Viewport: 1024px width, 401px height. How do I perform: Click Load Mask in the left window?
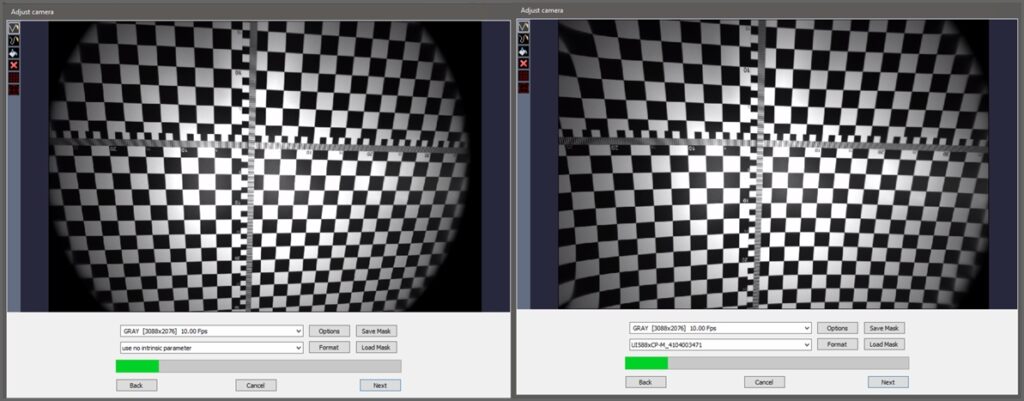click(376, 347)
